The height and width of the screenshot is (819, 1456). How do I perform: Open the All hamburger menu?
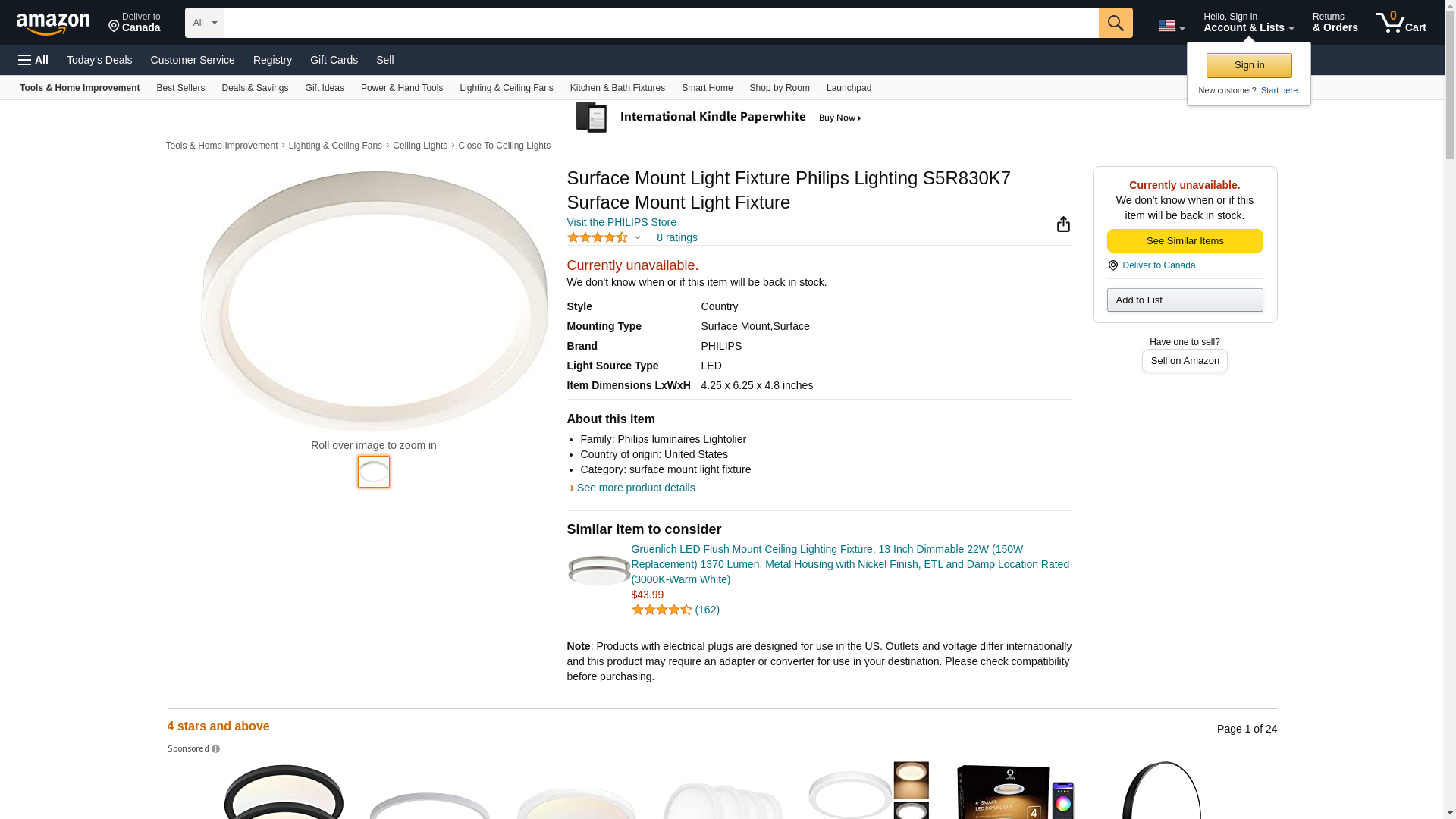pos(33,60)
